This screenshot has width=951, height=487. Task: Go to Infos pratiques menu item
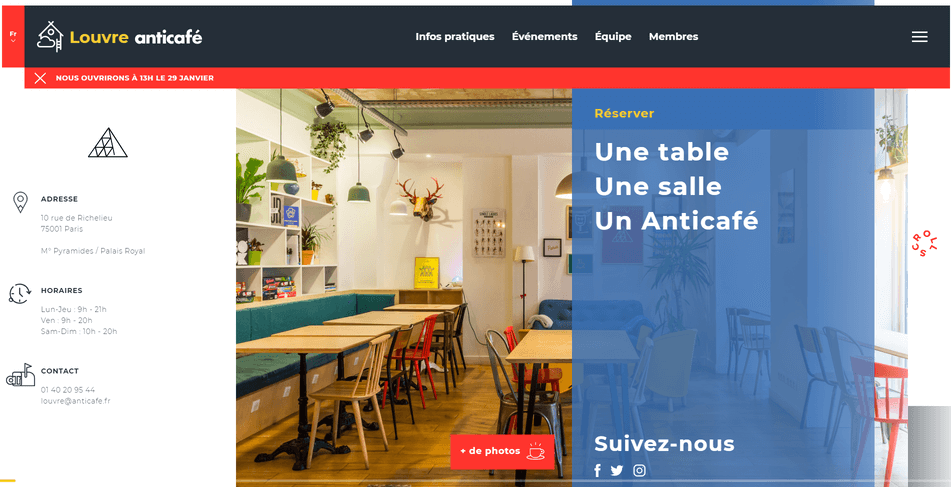point(455,36)
